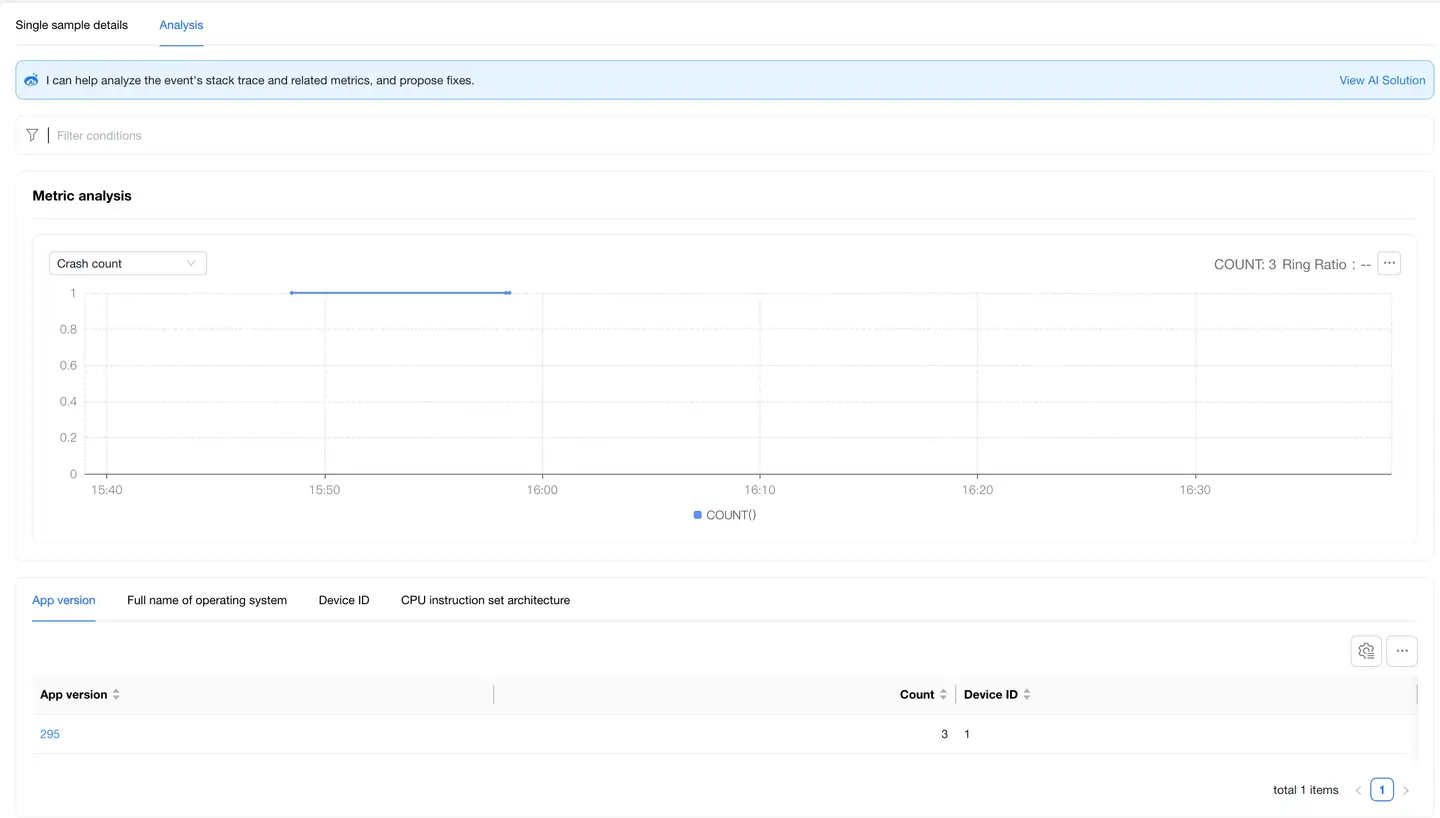1440x818 pixels.
Task: Click View AI Solution link
Action: click(x=1382, y=80)
